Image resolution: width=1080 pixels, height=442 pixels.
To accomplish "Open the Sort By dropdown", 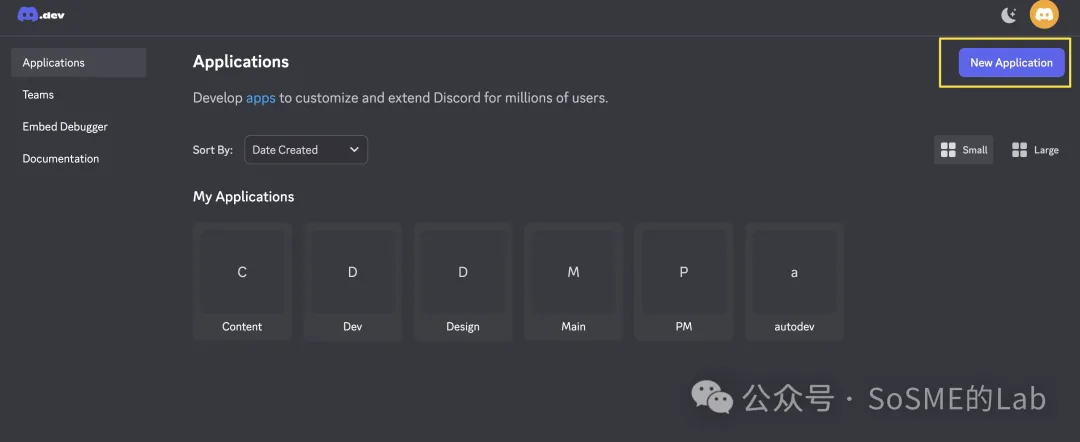I will 305,150.
